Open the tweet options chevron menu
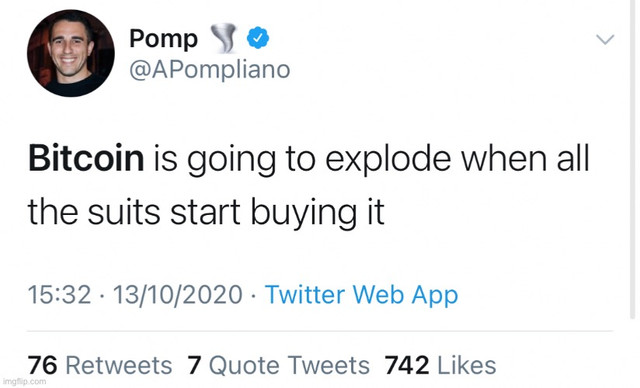The image size is (640, 388). click(605, 39)
